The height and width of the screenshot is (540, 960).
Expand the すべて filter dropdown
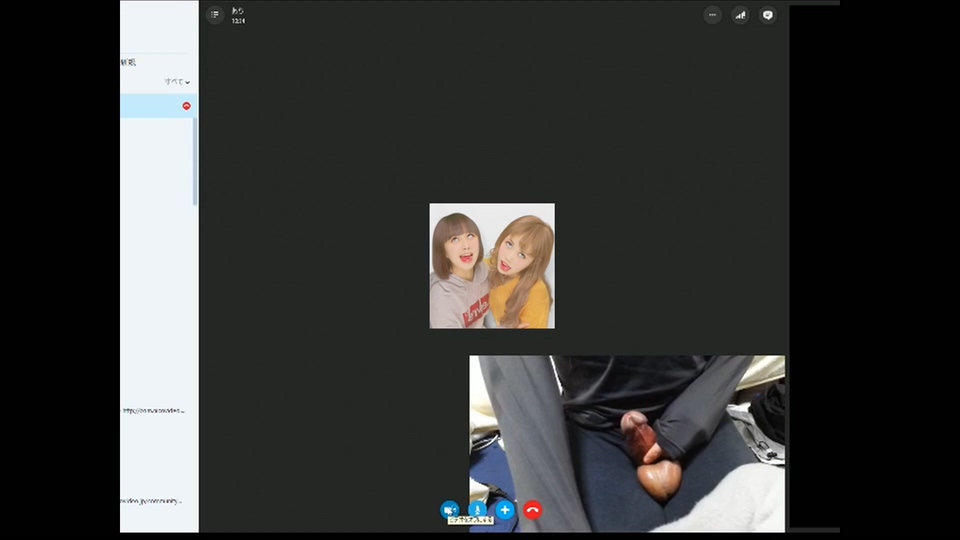pos(175,82)
